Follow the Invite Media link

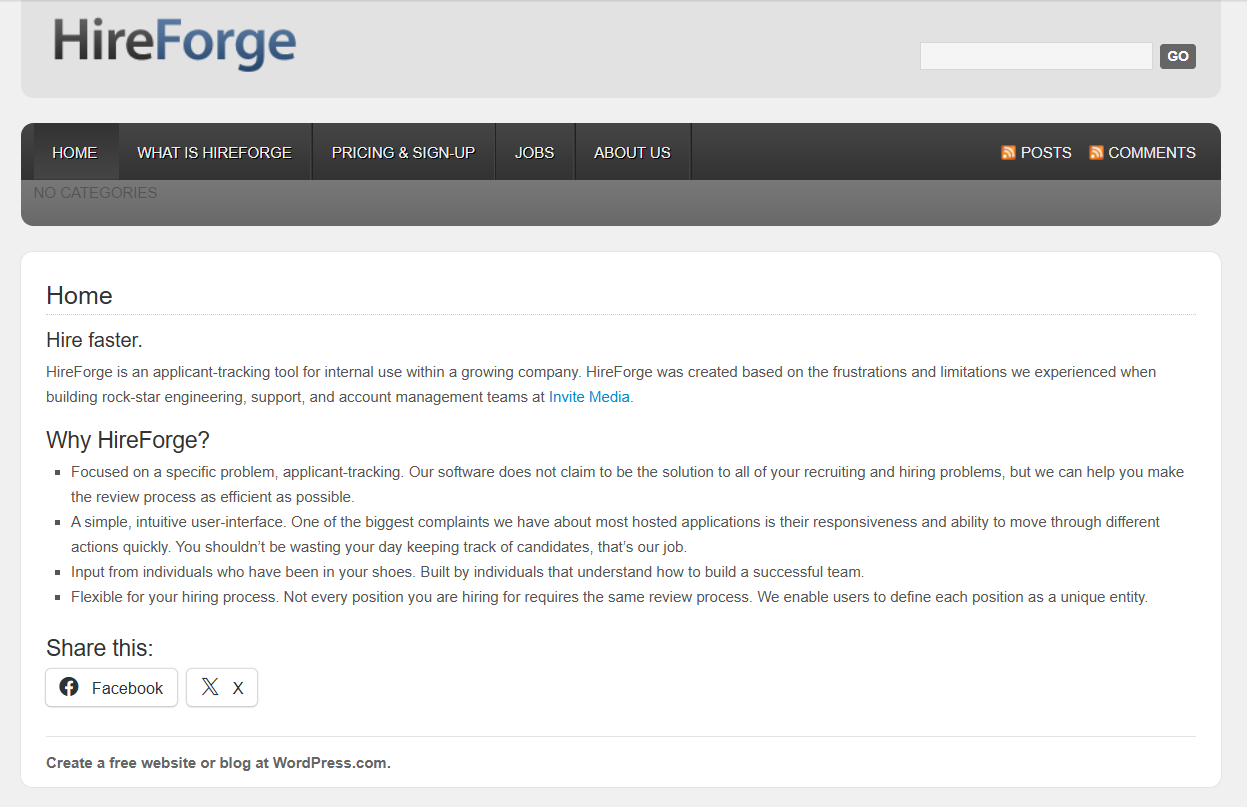point(590,397)
